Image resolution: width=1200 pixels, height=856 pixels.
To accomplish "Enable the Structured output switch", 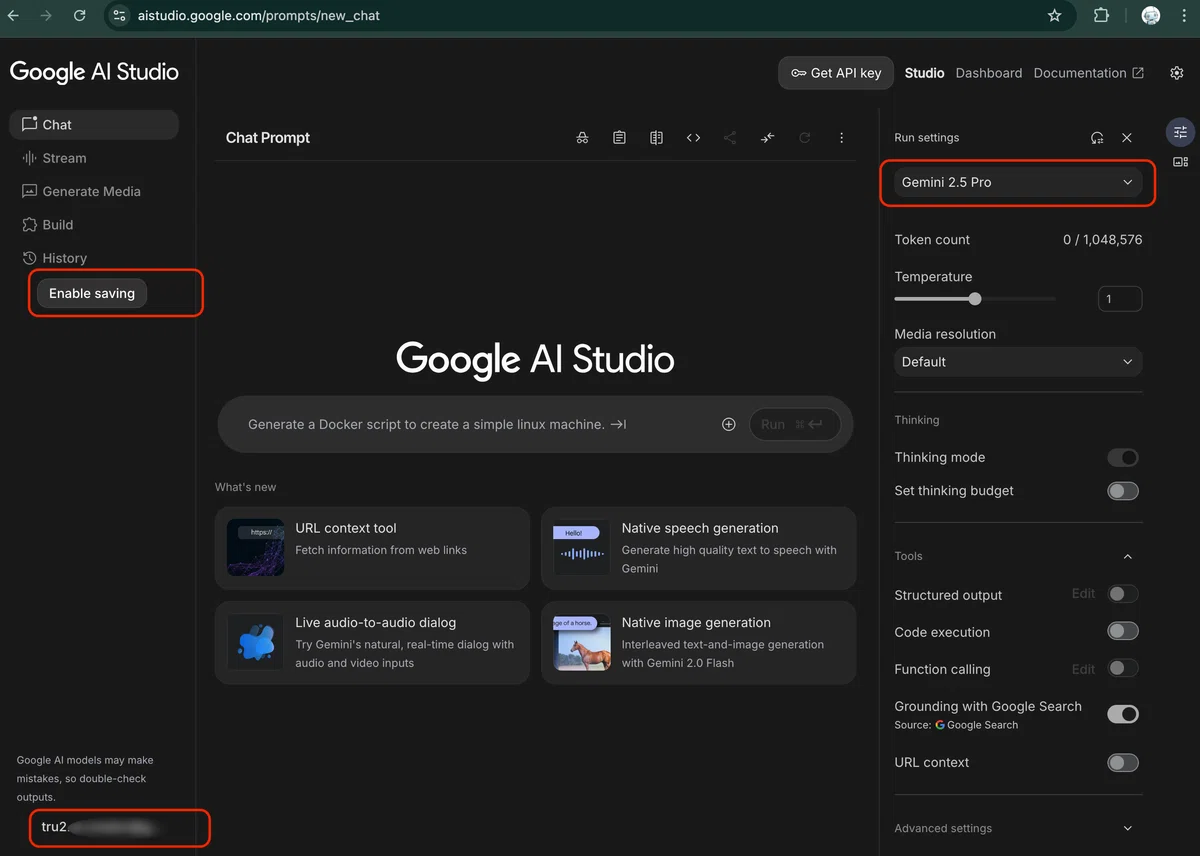I will (1123, 594).
